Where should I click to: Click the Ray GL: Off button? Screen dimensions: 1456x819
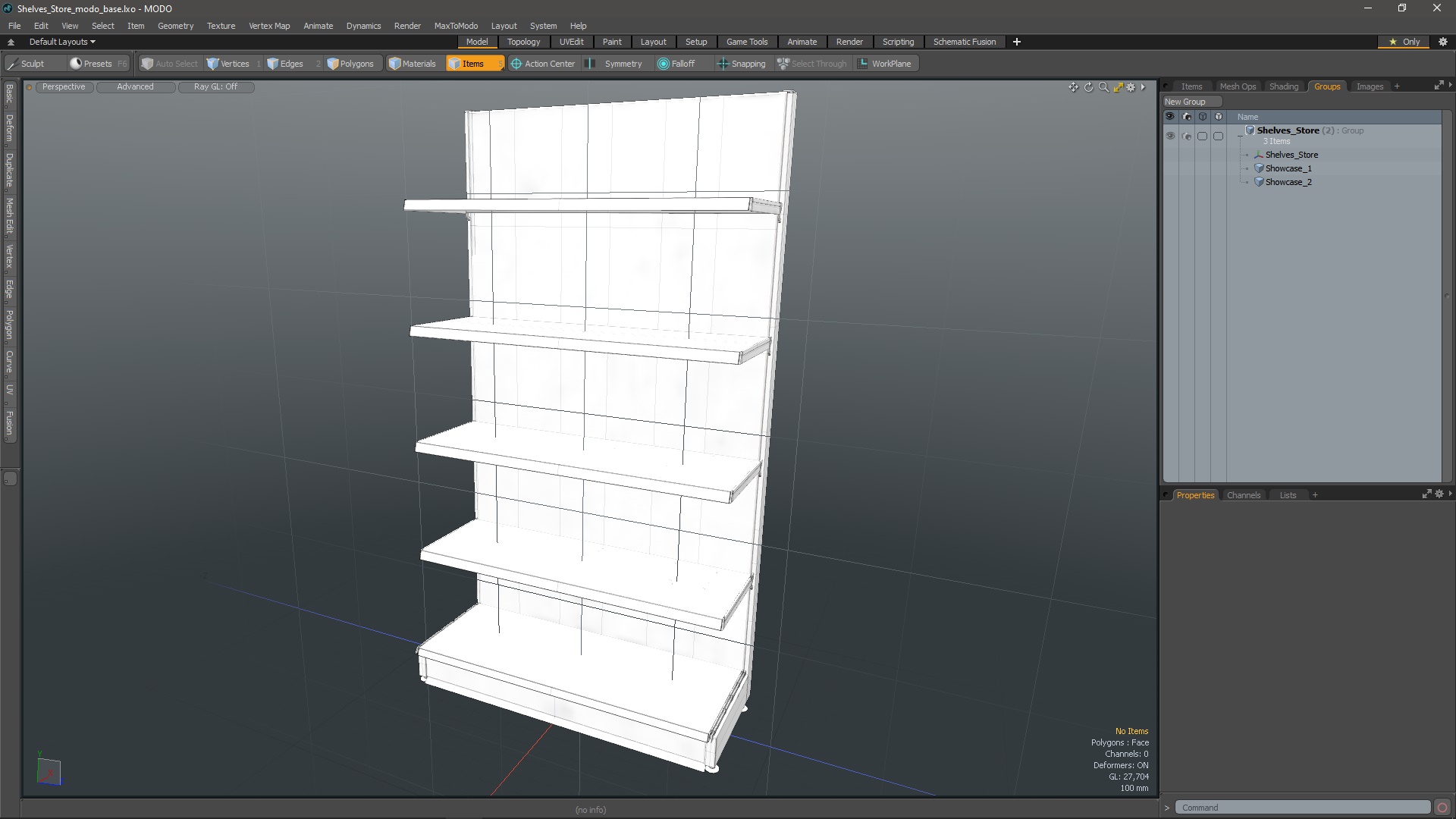click(x=215, y=86)
